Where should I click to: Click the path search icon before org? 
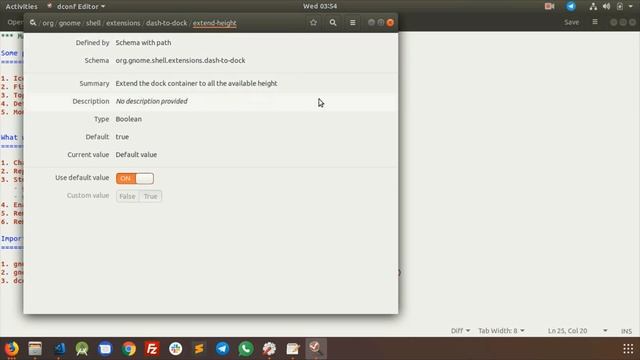click(x=33, y=23)
